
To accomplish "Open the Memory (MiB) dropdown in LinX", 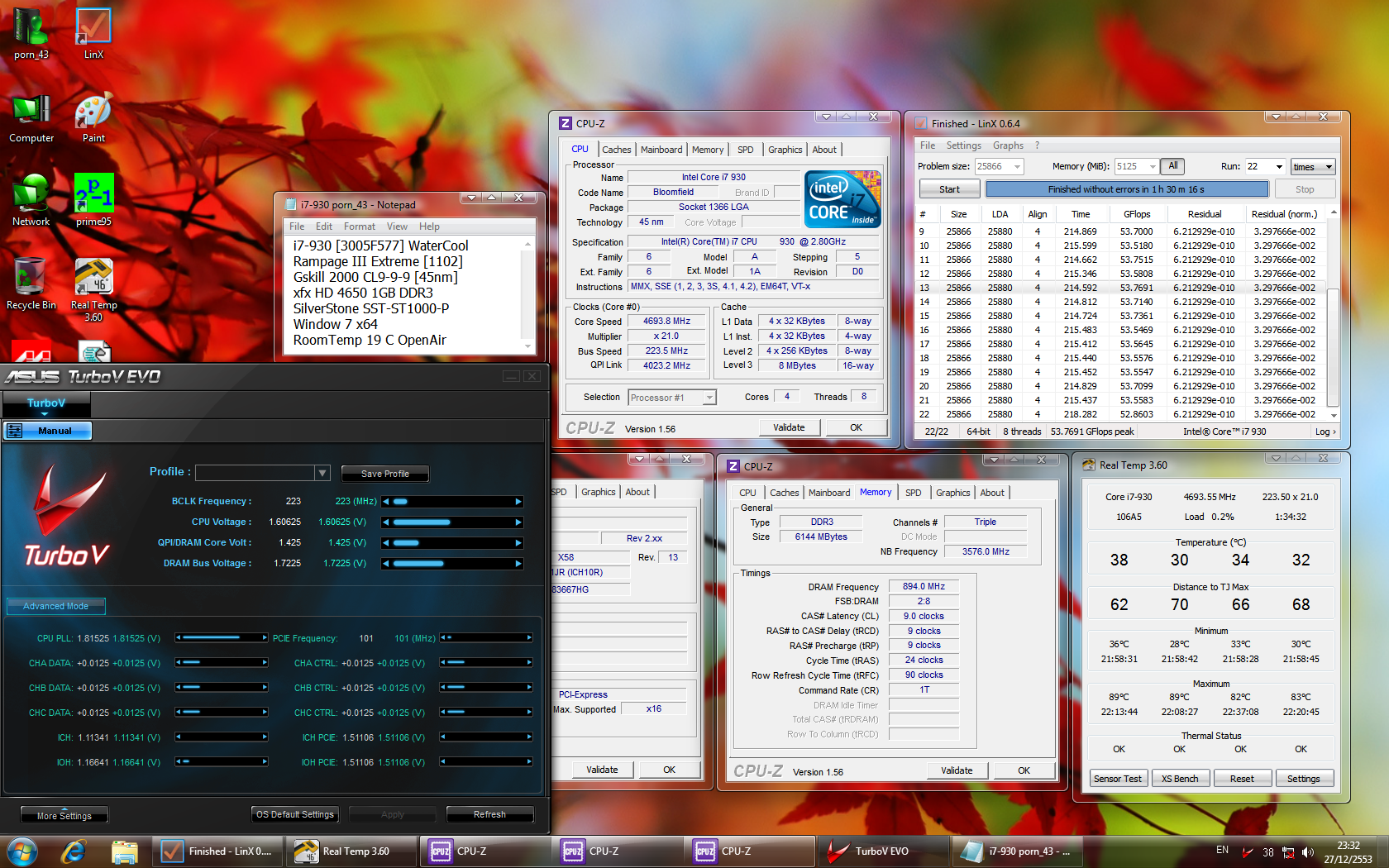I will click(x=1153, y=167).
